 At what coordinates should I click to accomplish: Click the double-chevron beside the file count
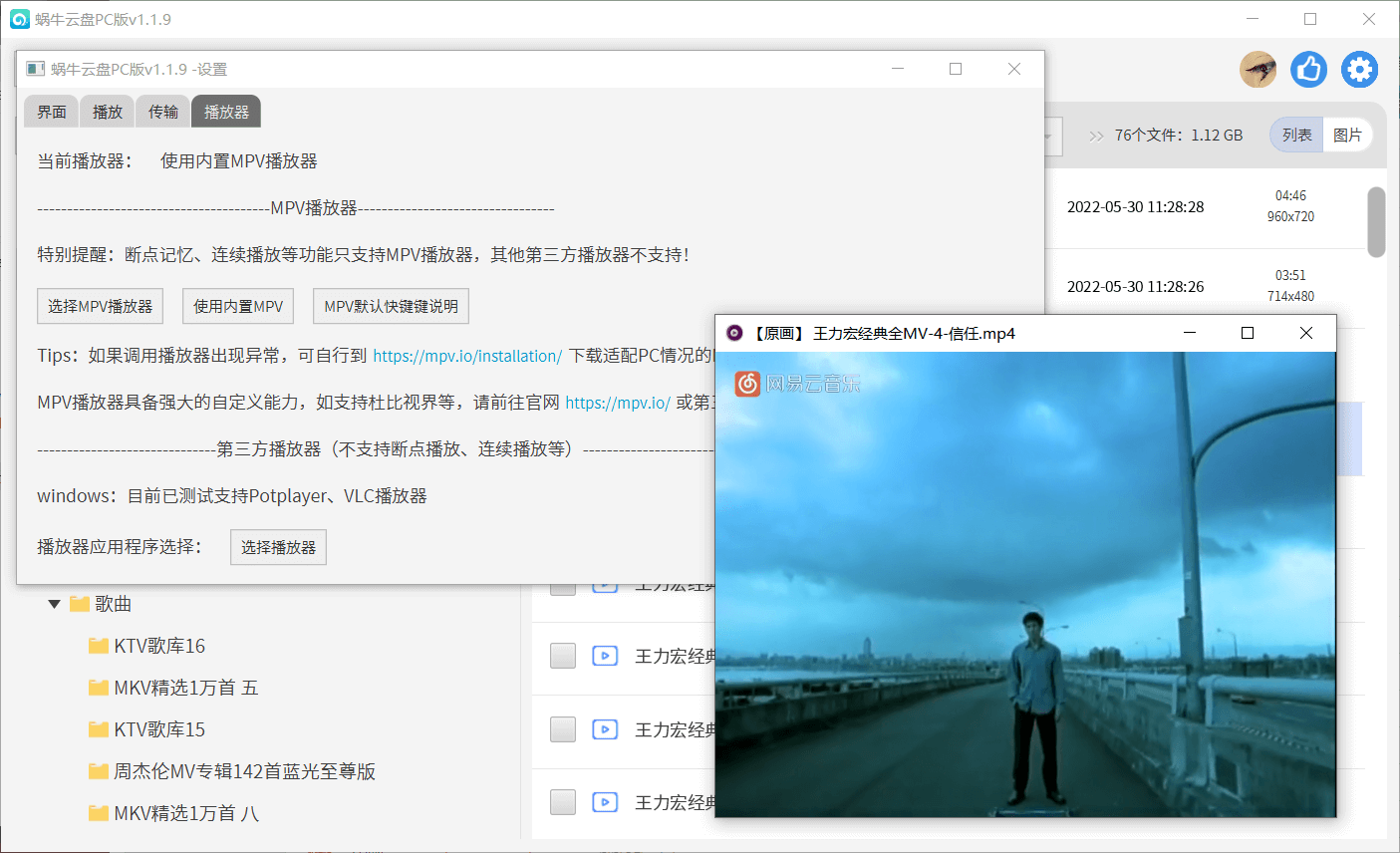[1096, 136]
